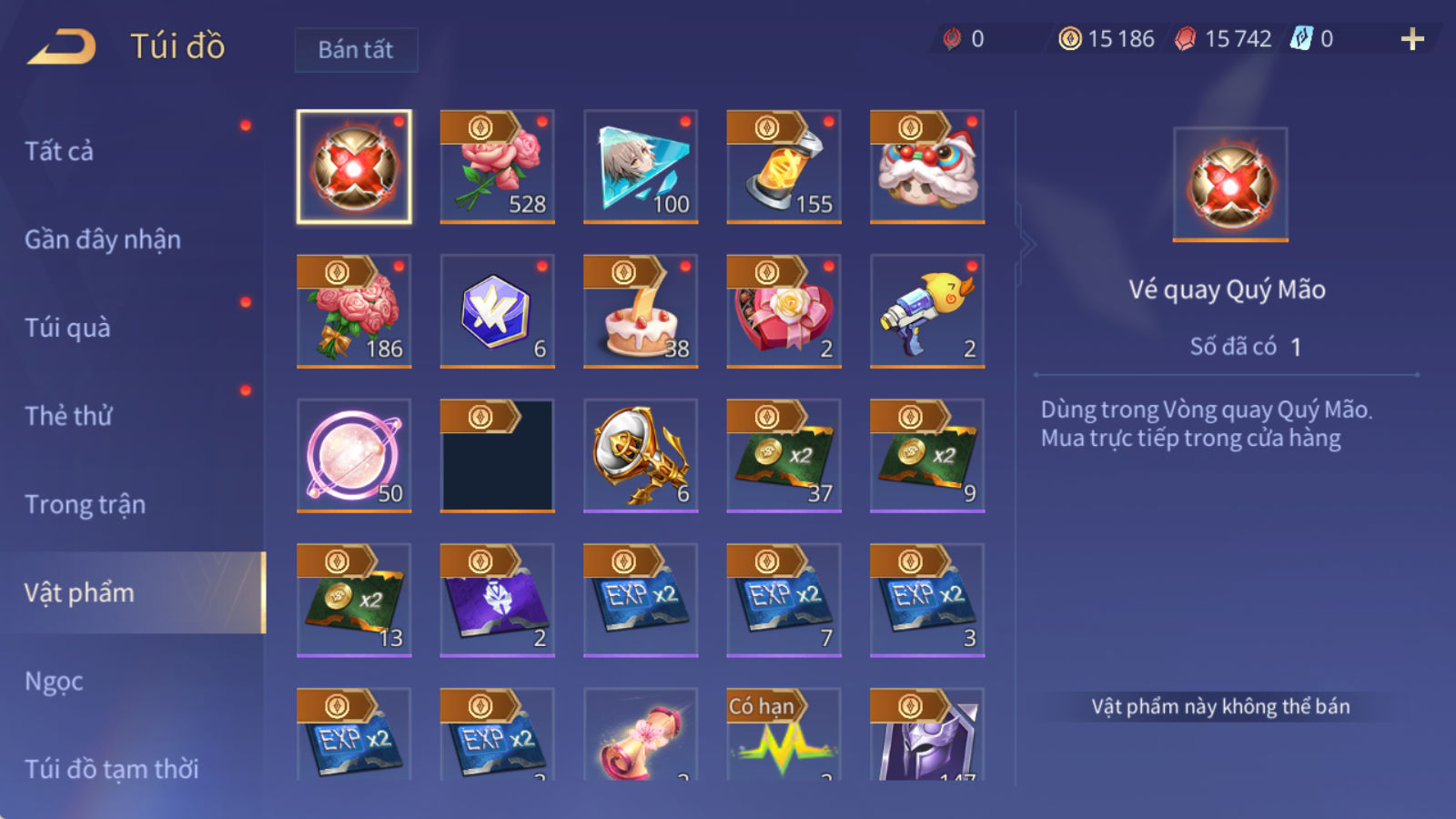This screenshot has width=1456, height=819.
Task: Choose the rose bouquet with 186 count
Action: pyautogui.click(x=354, y=311)
